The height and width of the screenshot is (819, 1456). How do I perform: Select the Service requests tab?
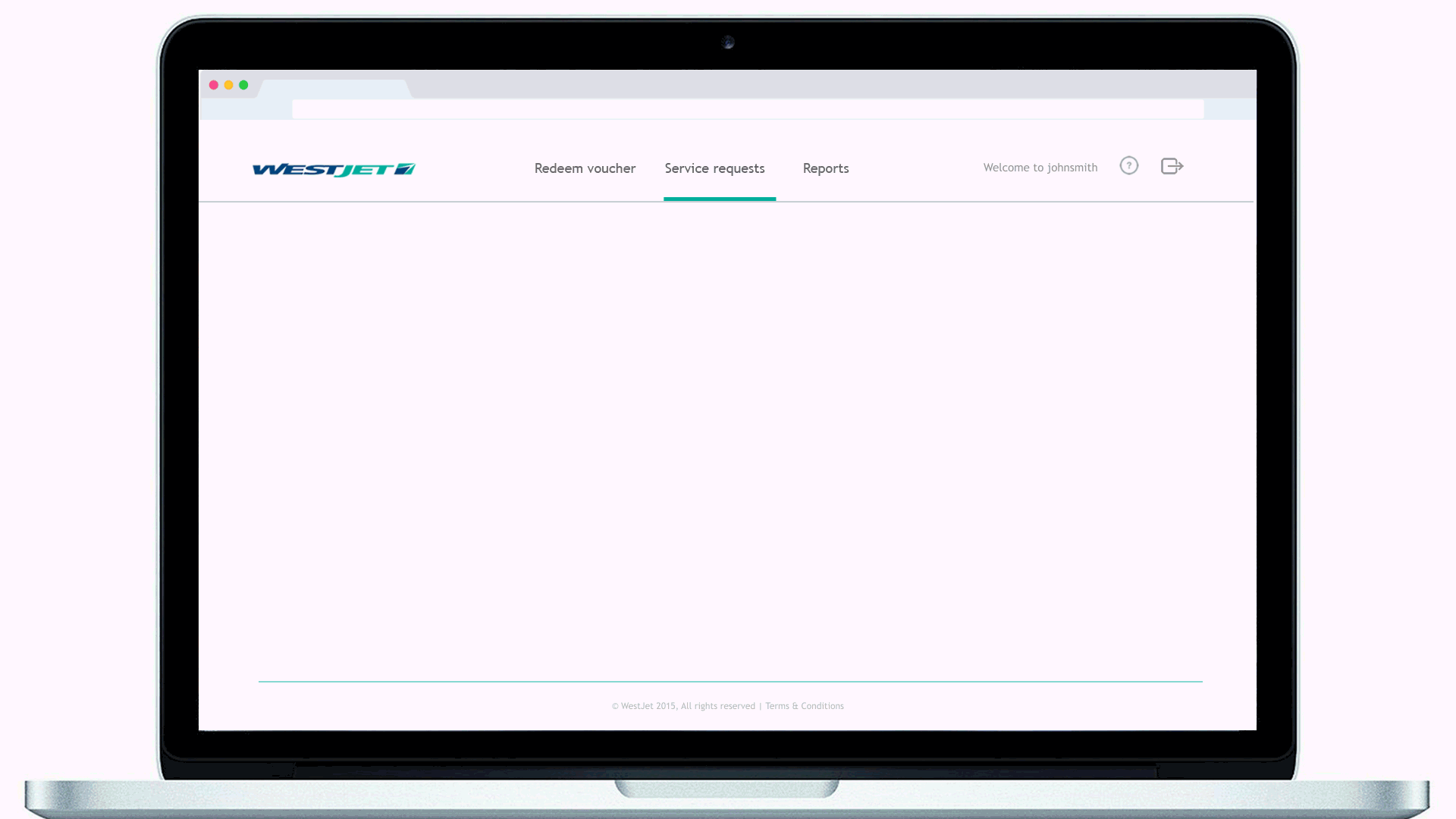714,168
